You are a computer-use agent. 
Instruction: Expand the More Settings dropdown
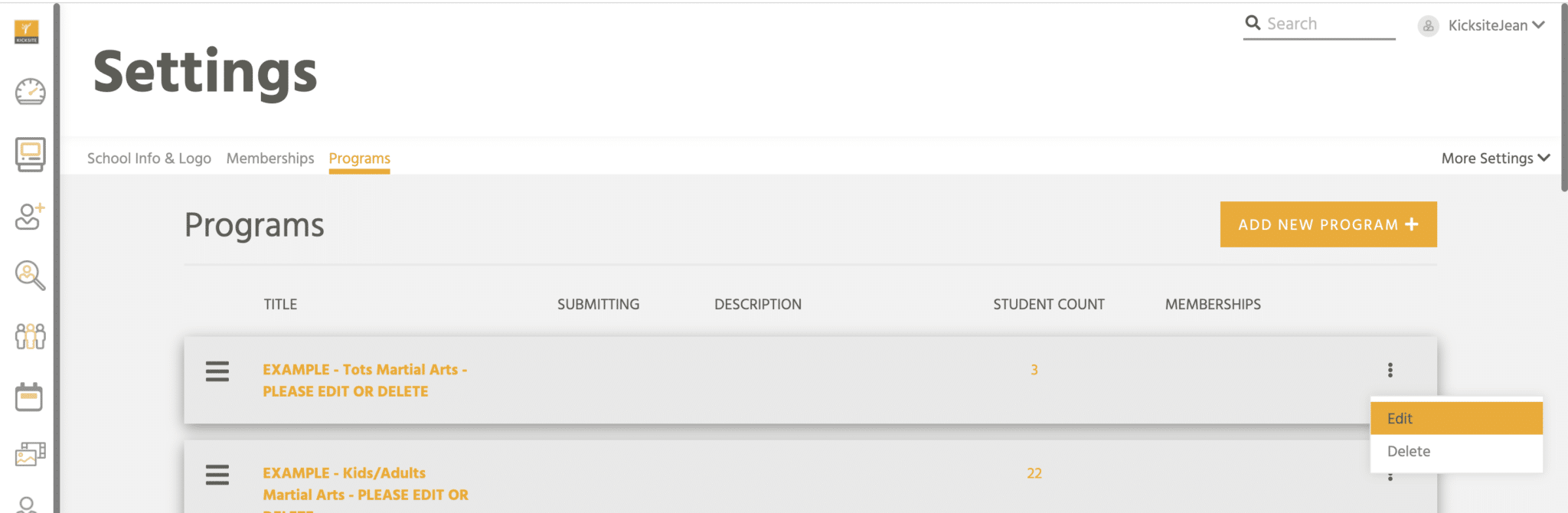tap(1495, 158)
